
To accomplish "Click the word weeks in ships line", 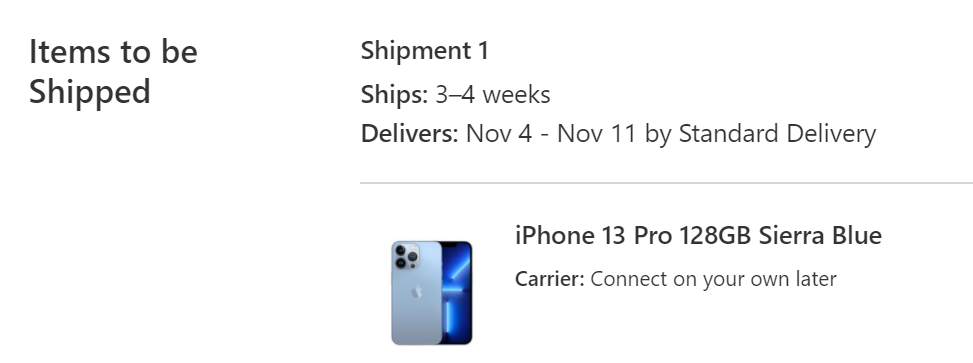I will point(516,95).
